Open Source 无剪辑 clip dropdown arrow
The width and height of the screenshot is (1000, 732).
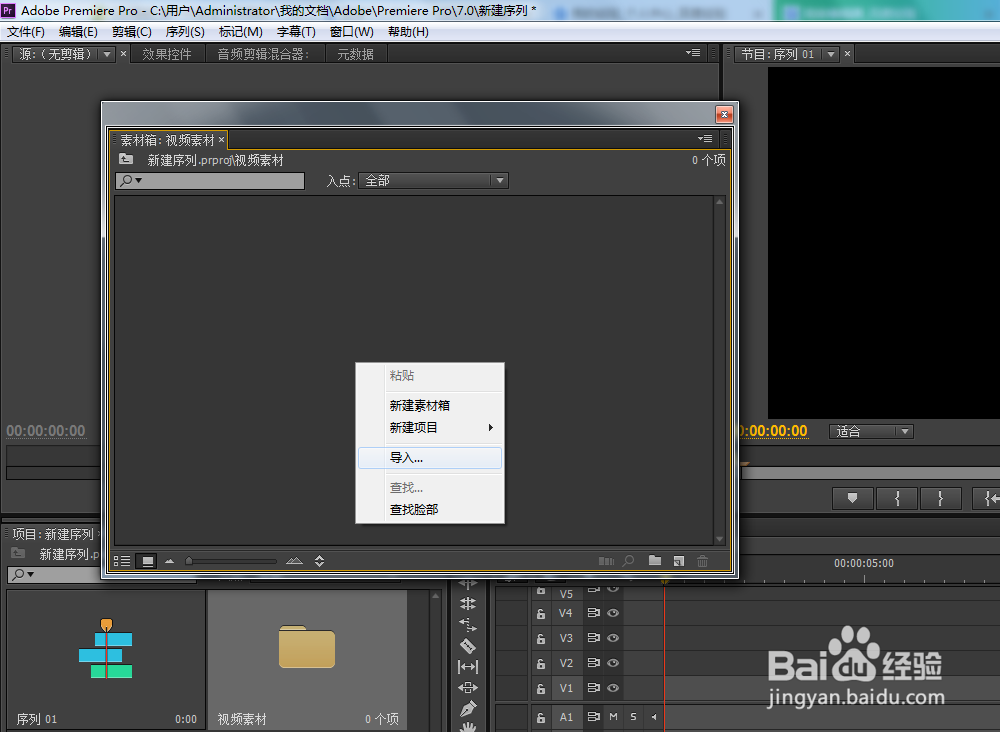(x=107, y=54)
